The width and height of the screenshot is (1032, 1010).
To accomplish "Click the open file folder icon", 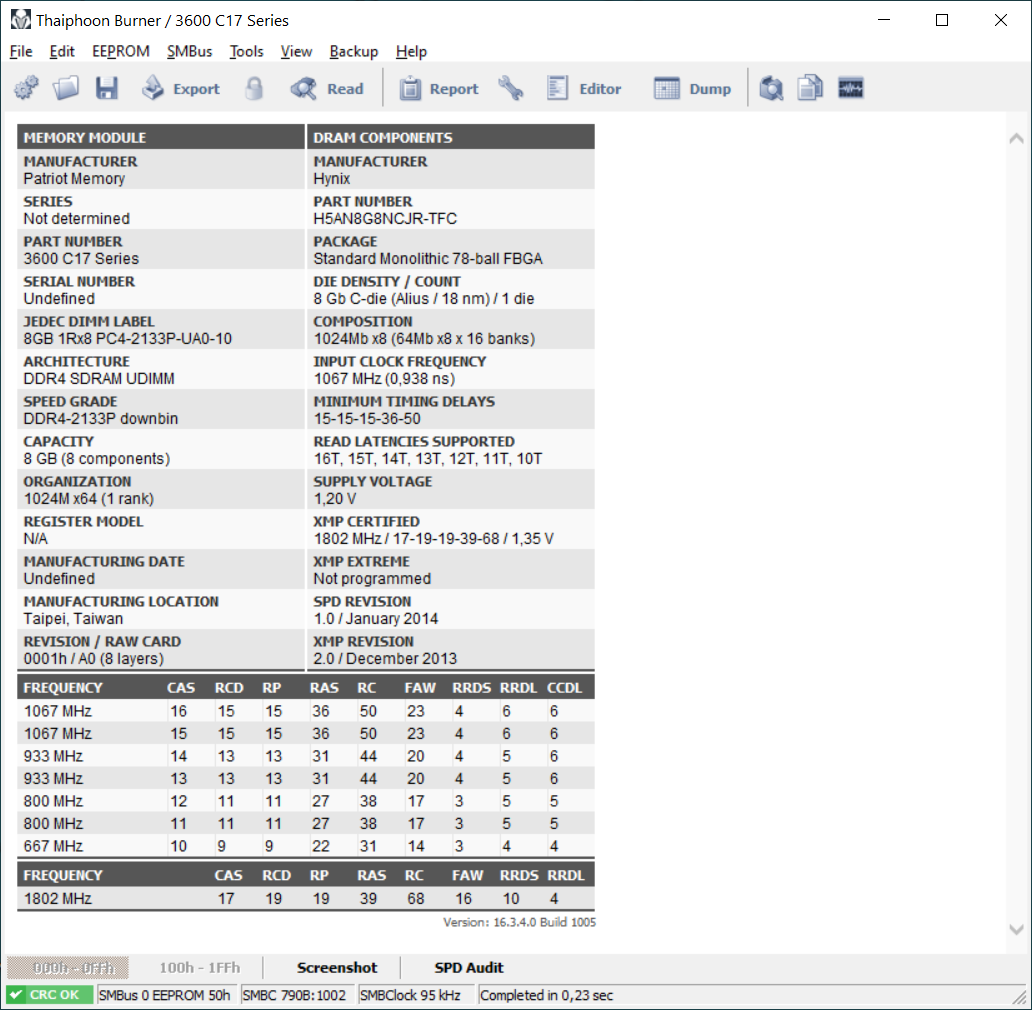I will point(66,88).
